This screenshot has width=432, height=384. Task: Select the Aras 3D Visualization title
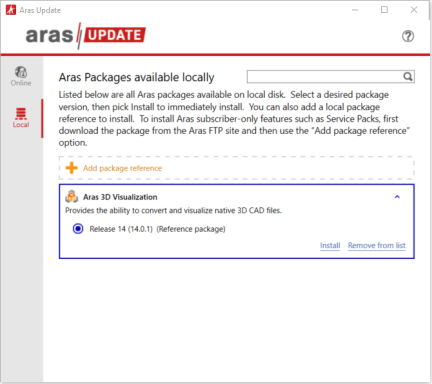click(x=120, y=197)
